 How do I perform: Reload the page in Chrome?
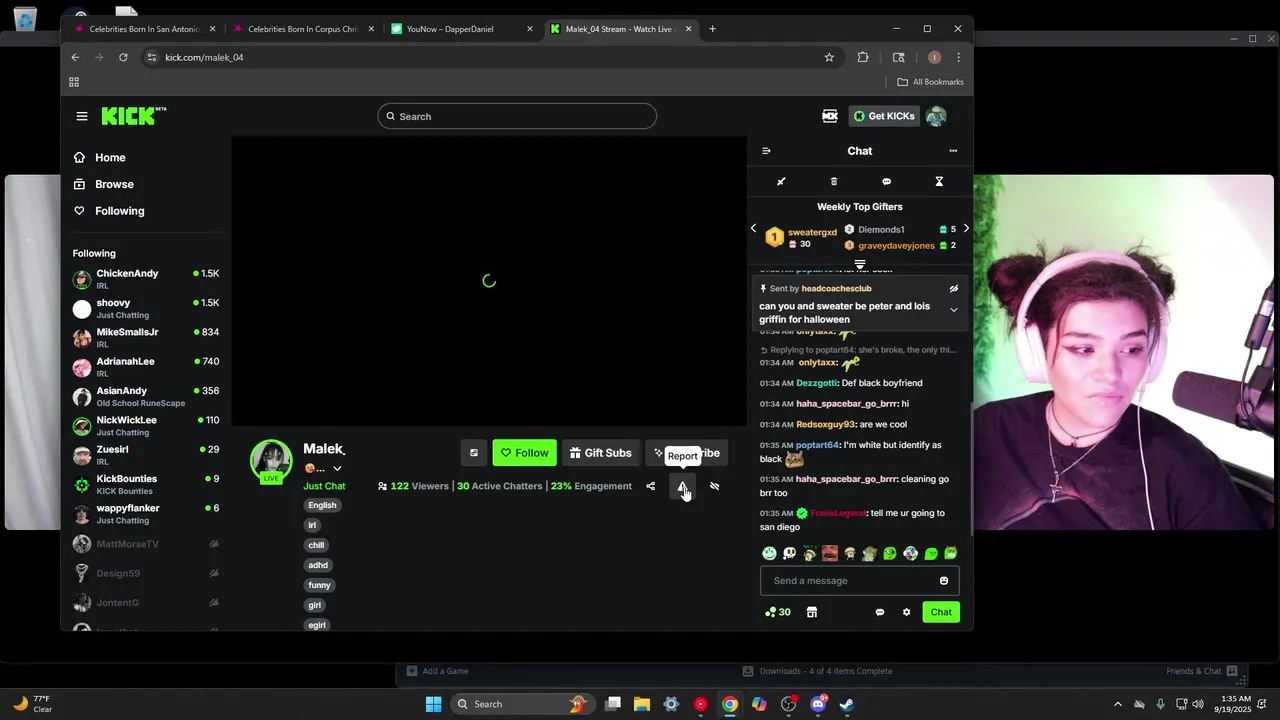point(123,57)
